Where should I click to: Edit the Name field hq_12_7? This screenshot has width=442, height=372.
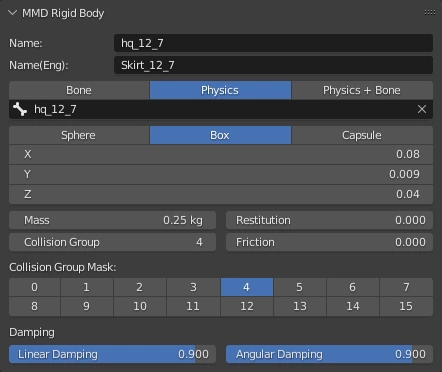[x=273, y=43]
